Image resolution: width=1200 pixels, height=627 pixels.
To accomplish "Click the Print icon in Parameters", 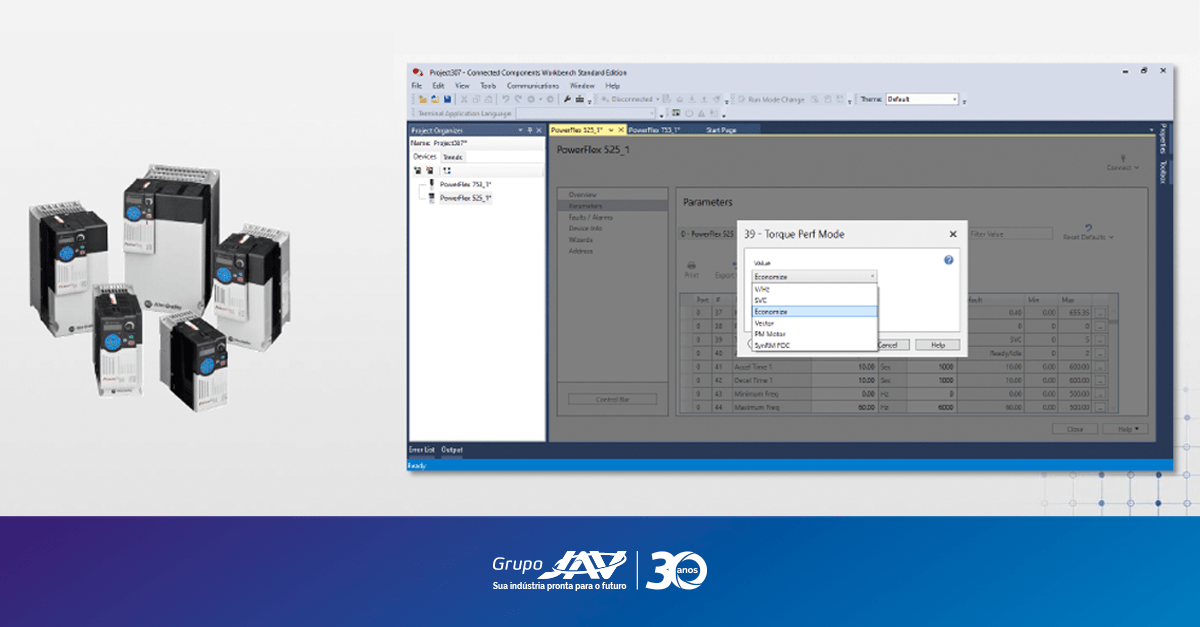I will [x=691, y=268].
